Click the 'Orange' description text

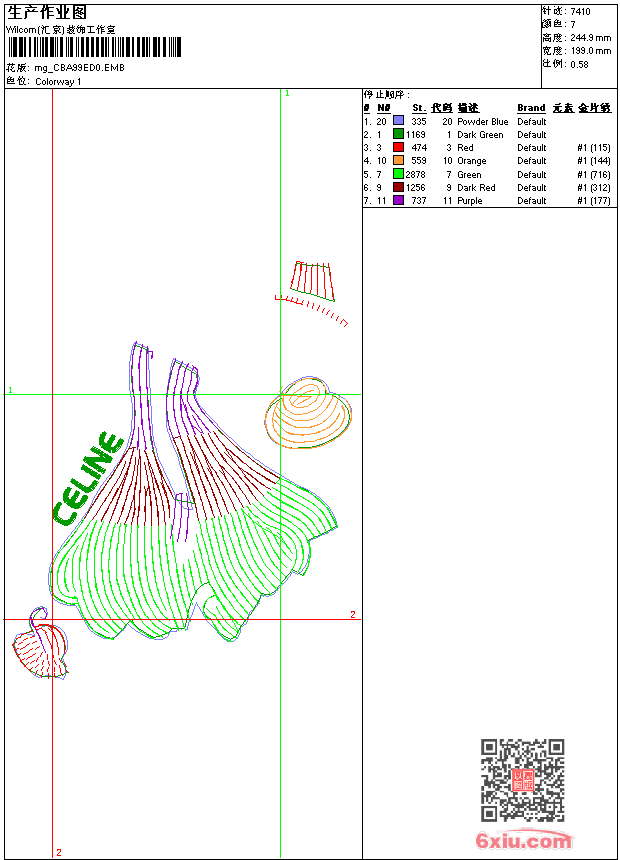pos(472,161)
